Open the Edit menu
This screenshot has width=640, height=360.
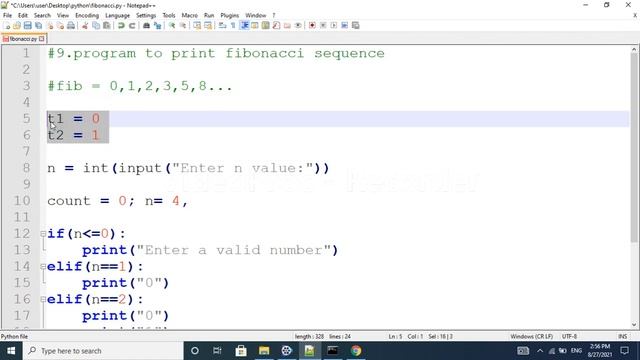(23, 15)
